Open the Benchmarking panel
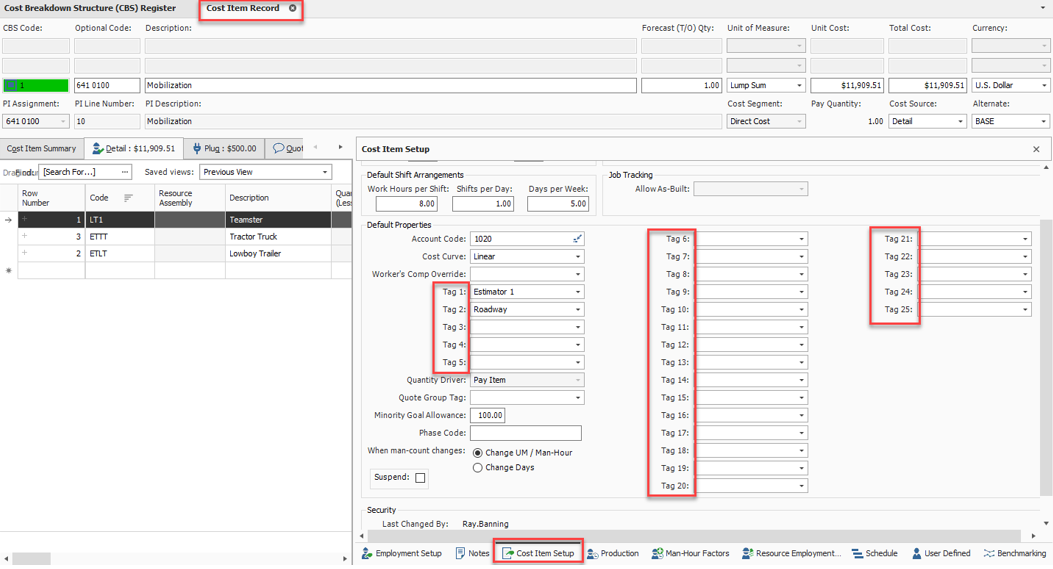Screen dimensions: 1053x569 [1015, 553]
